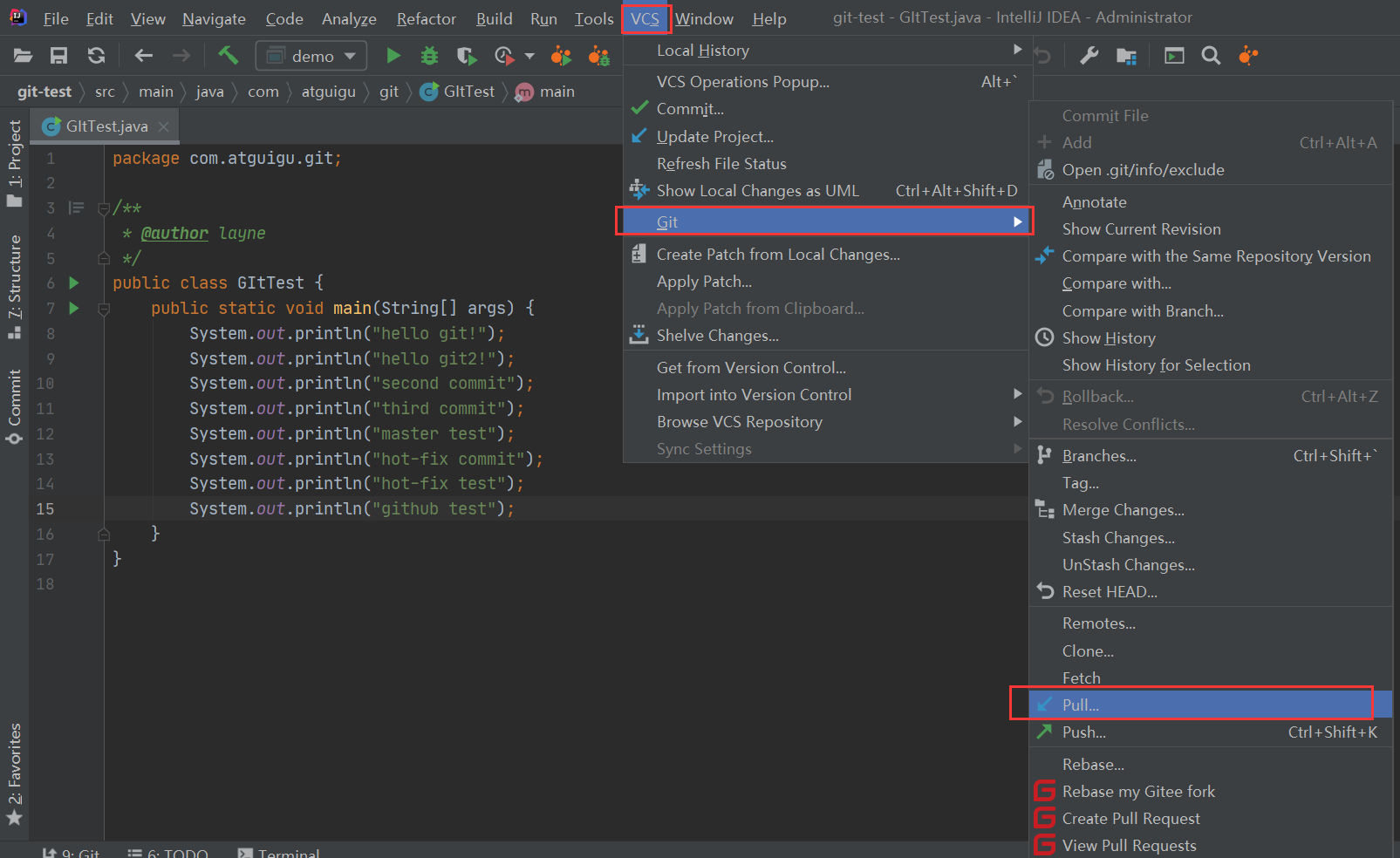Screen dimensions: 1400x858
Task: Select Reset HEAD... in Git submenu
Action: click(x=1211, y=592)
